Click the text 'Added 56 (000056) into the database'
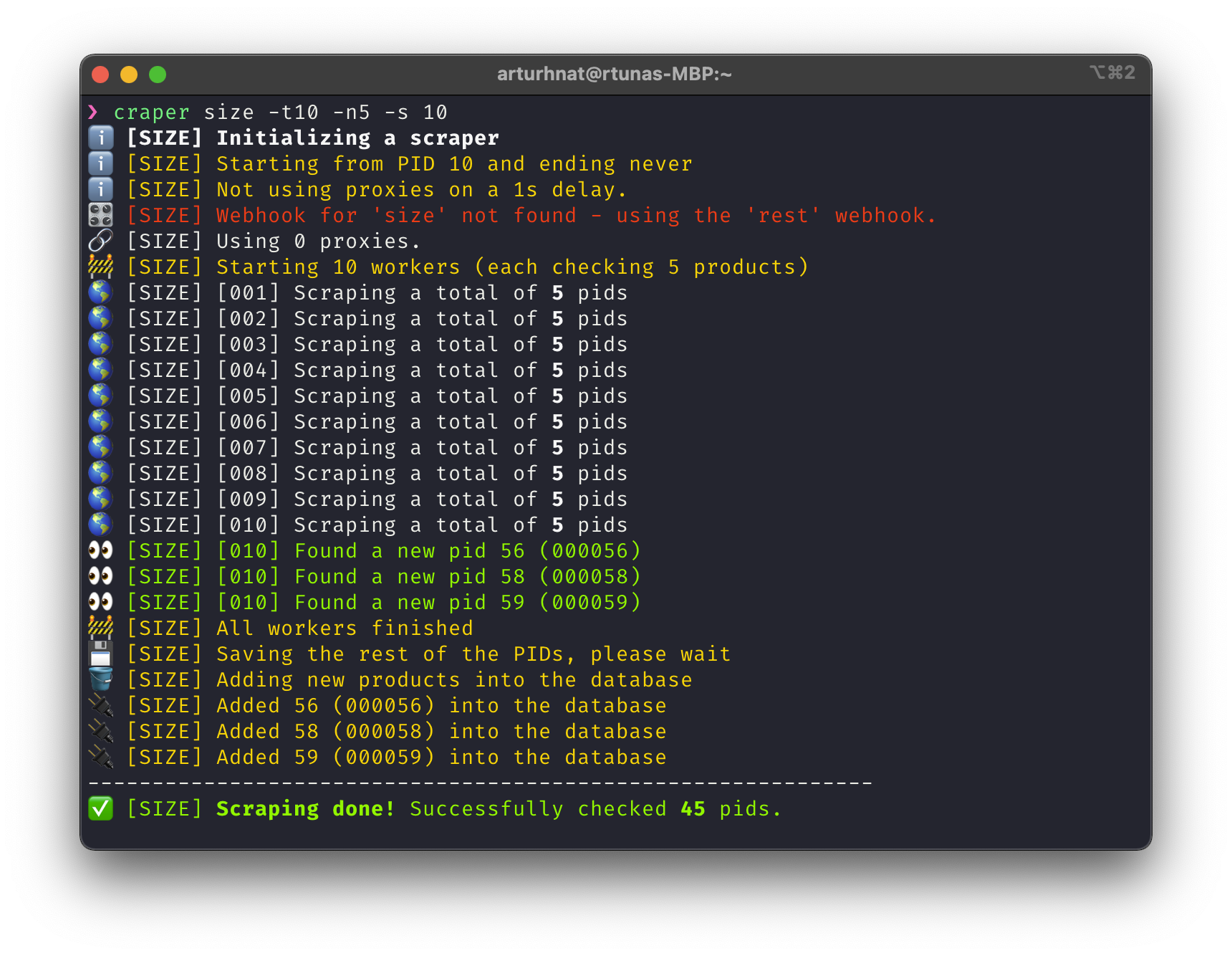 [441, 706]
